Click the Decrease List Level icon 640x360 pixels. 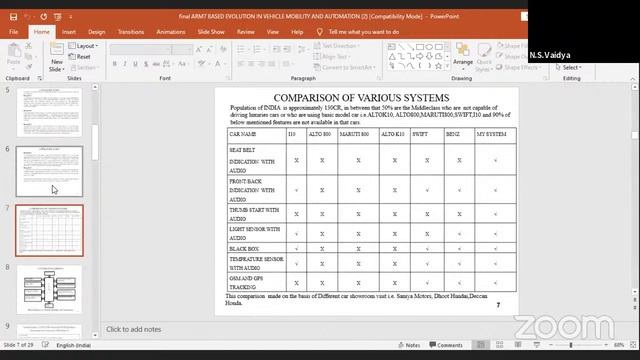point(276,49)
